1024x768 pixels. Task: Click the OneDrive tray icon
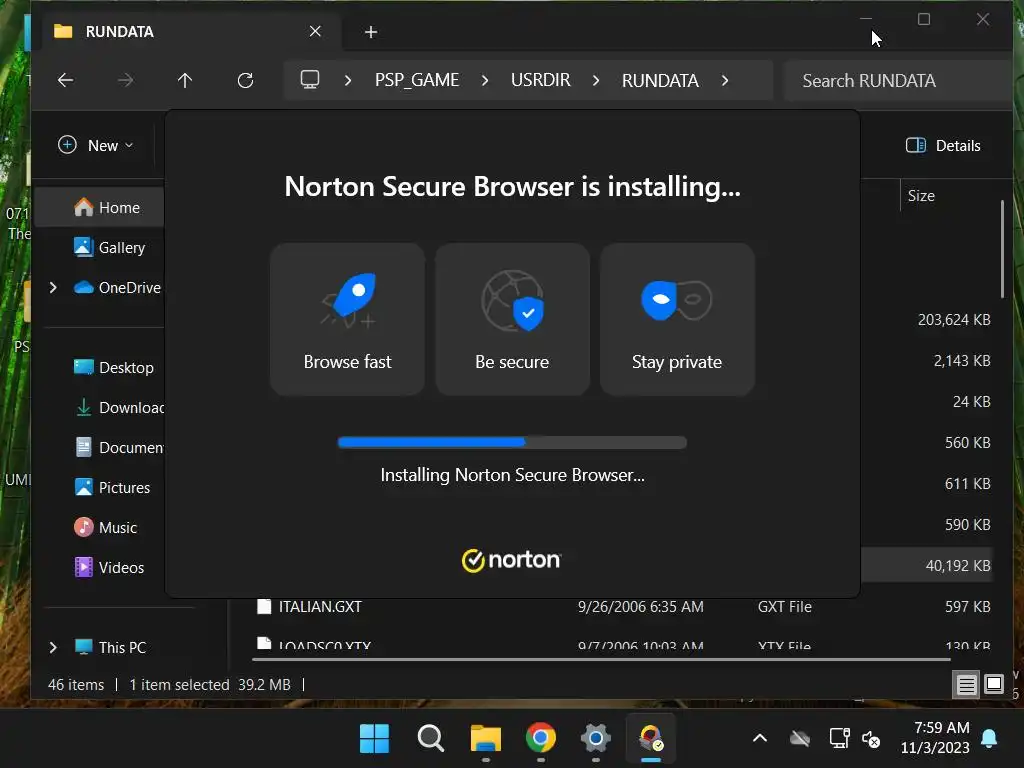pyautogui.click(x=800, y=739)
